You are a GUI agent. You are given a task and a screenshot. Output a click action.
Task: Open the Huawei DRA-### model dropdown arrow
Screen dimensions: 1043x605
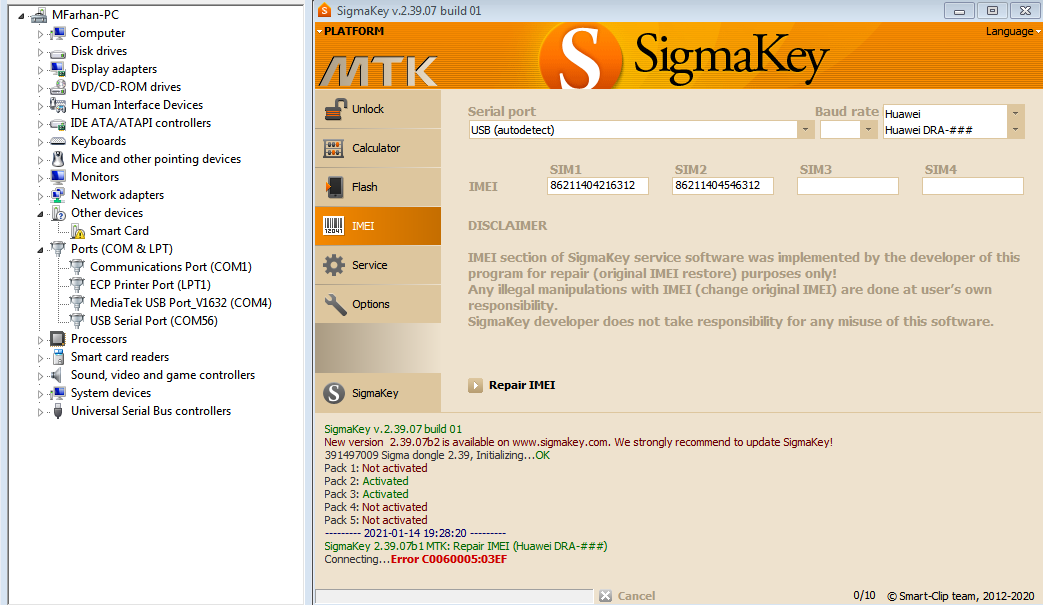[1015, 130]
